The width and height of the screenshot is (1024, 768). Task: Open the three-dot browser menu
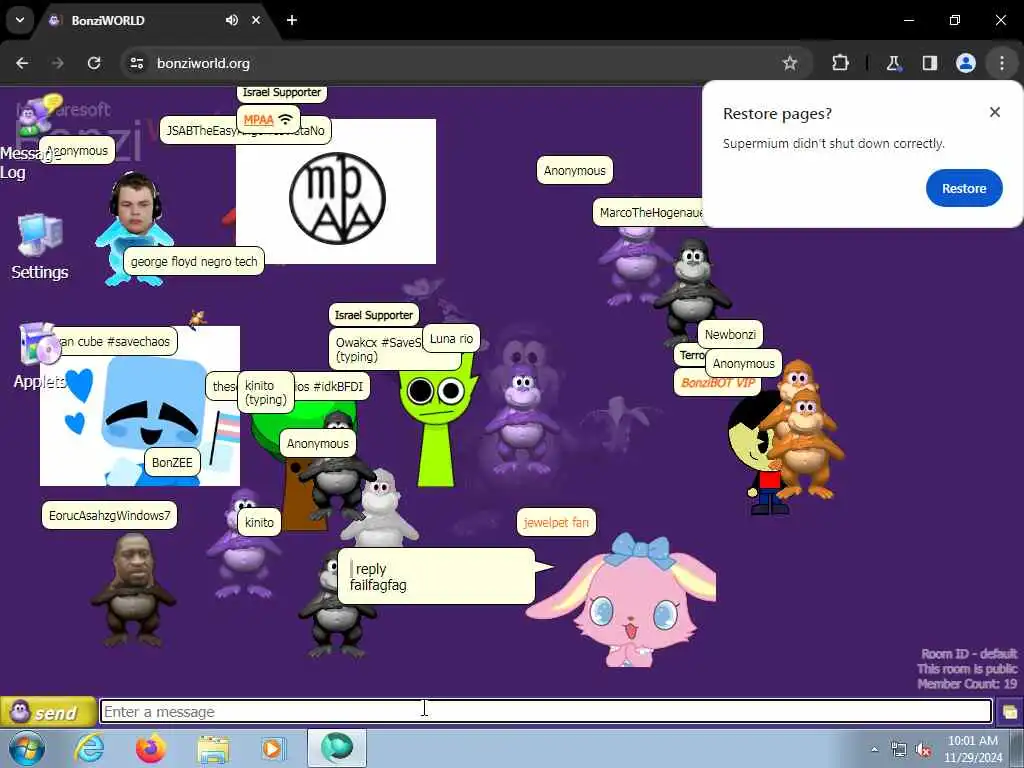1002,63
